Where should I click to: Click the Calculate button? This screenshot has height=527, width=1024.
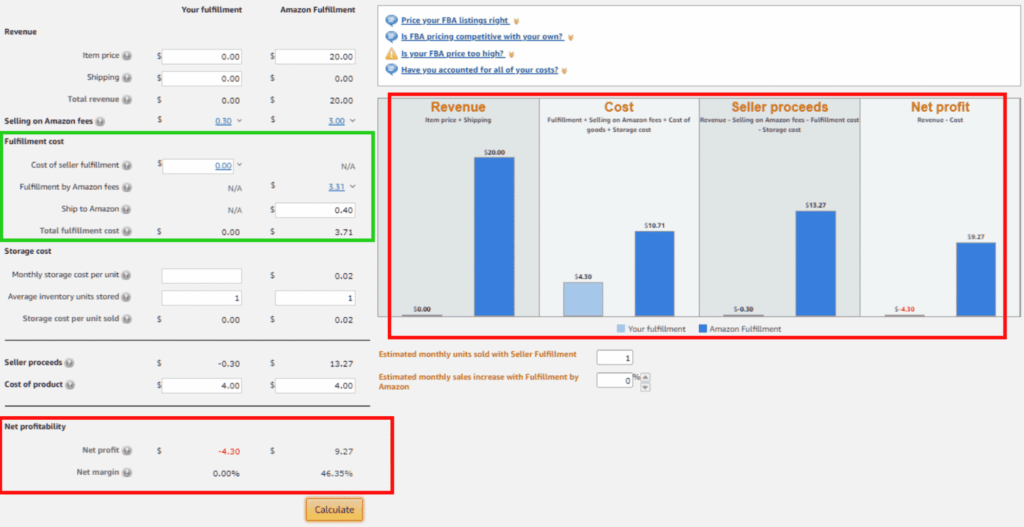(x=334, y=510)
